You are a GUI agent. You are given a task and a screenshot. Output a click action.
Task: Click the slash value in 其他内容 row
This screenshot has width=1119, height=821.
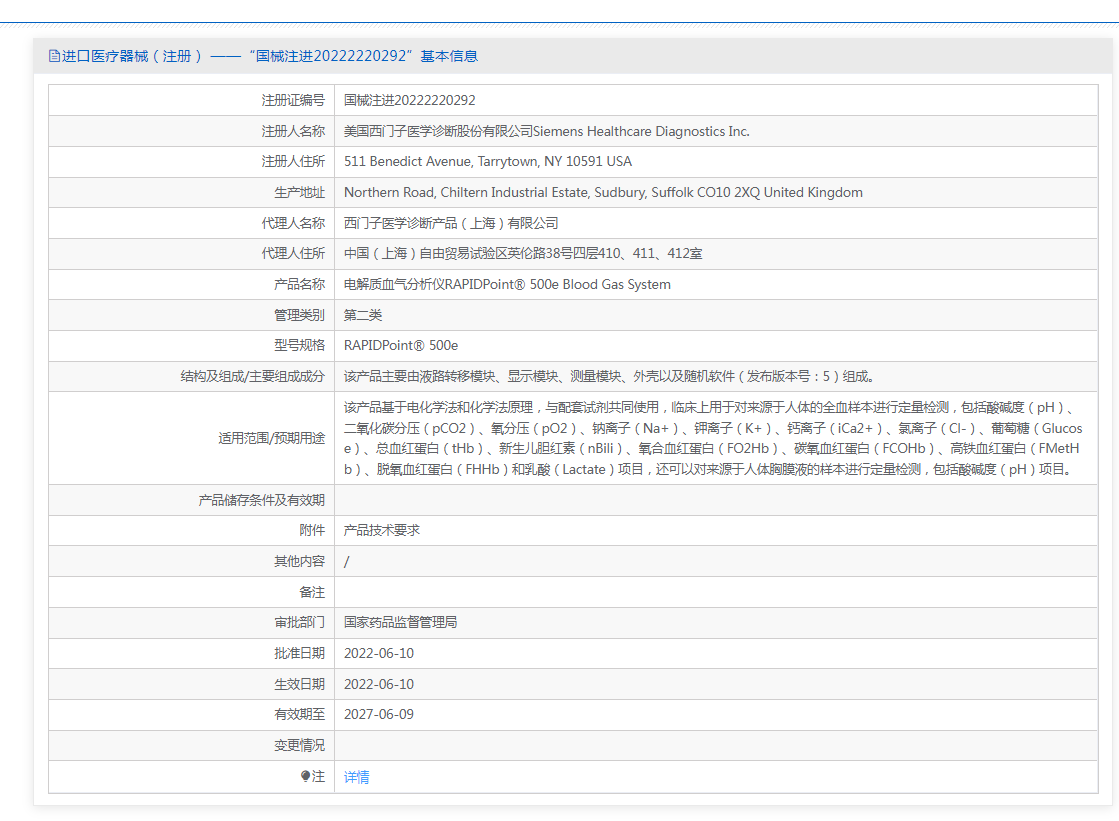click(347, 562)
